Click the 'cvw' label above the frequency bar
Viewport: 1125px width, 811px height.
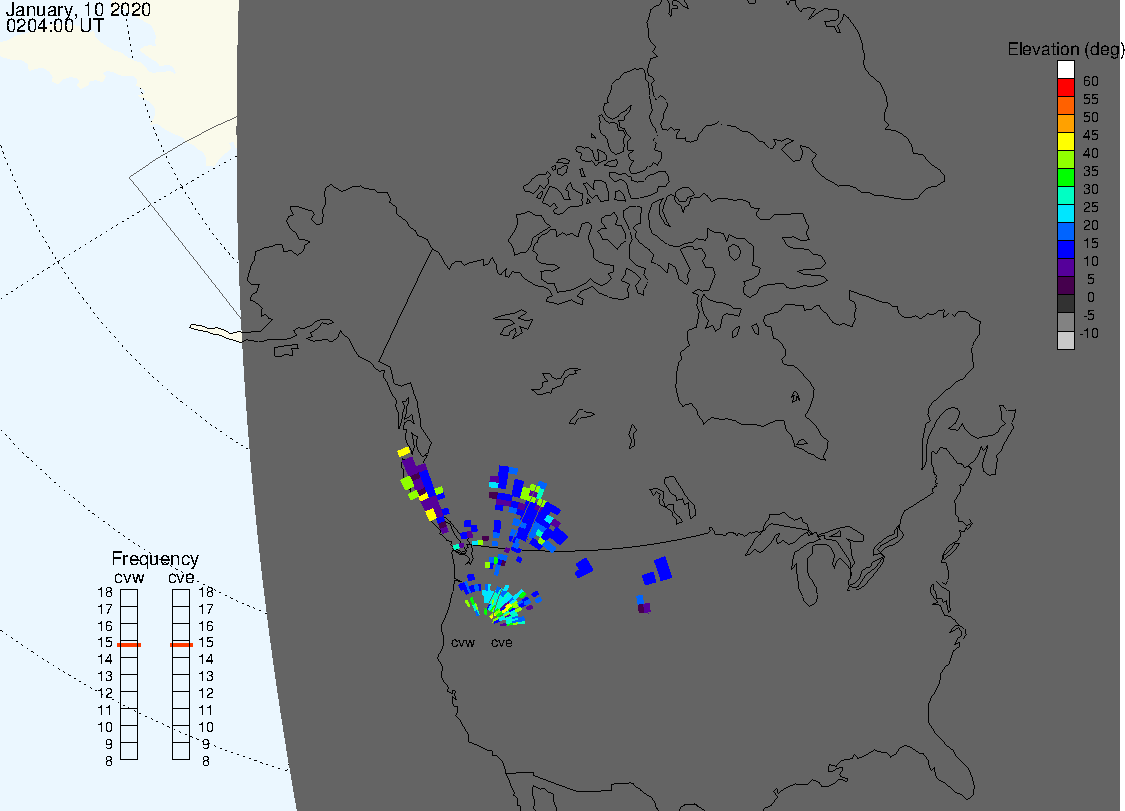coord(129,578)
